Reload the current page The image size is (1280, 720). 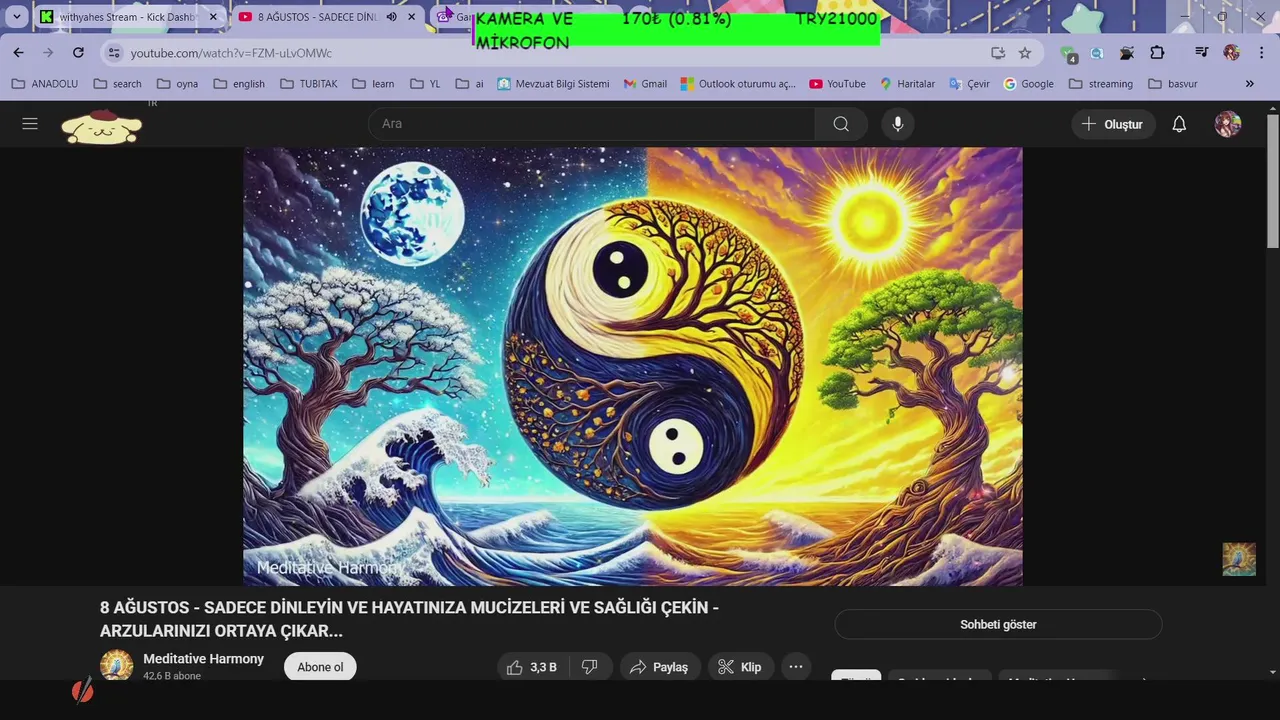pos(78,52)
